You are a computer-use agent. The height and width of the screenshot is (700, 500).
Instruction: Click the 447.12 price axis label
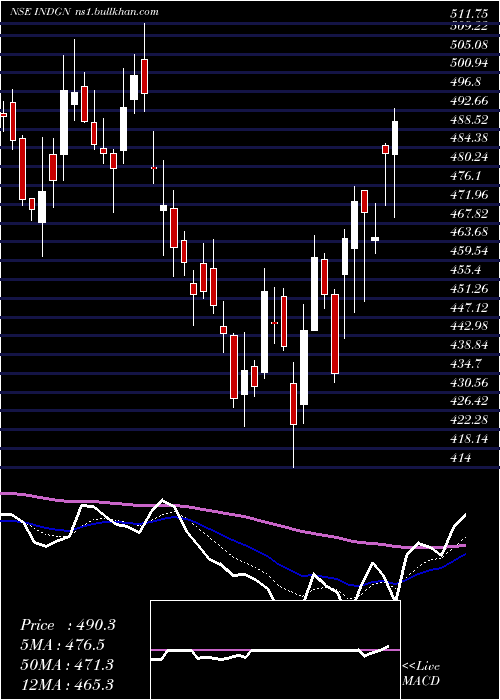coord(469,307)
